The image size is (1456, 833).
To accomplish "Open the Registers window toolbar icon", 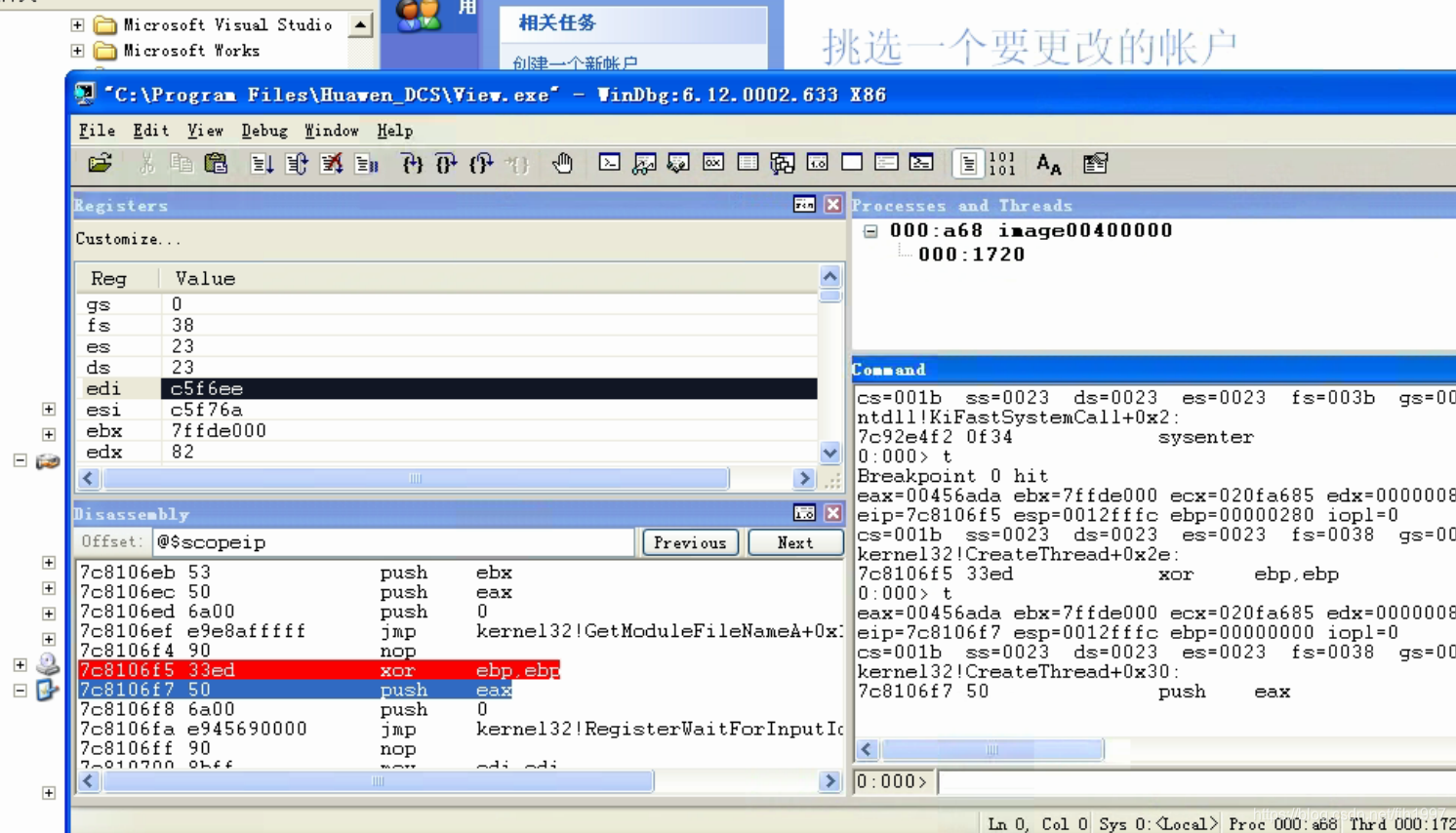I will pyautogui.click(x=713, y=163).
